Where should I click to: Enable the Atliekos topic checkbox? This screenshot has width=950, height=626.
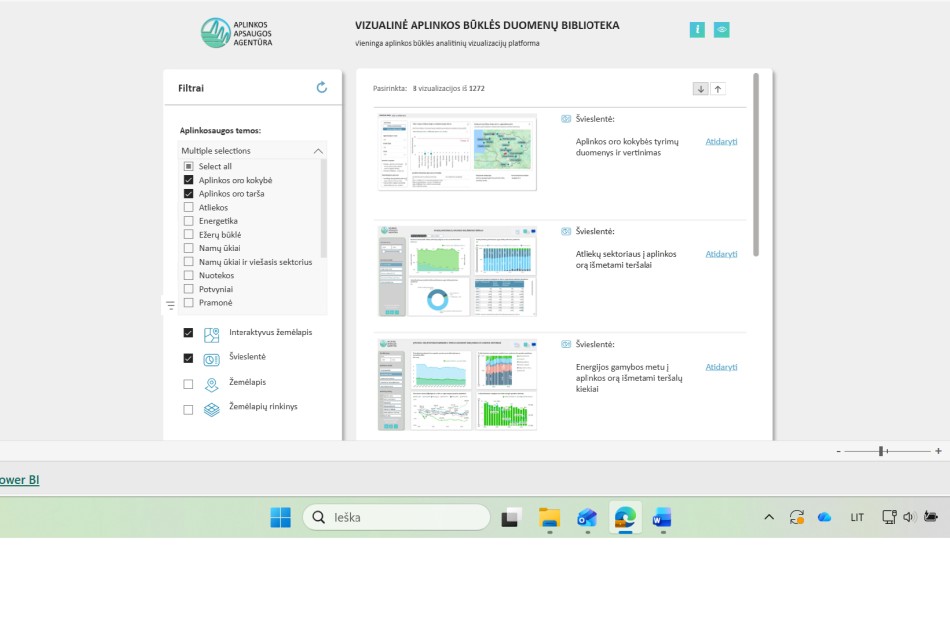click(x=188, y=207)
